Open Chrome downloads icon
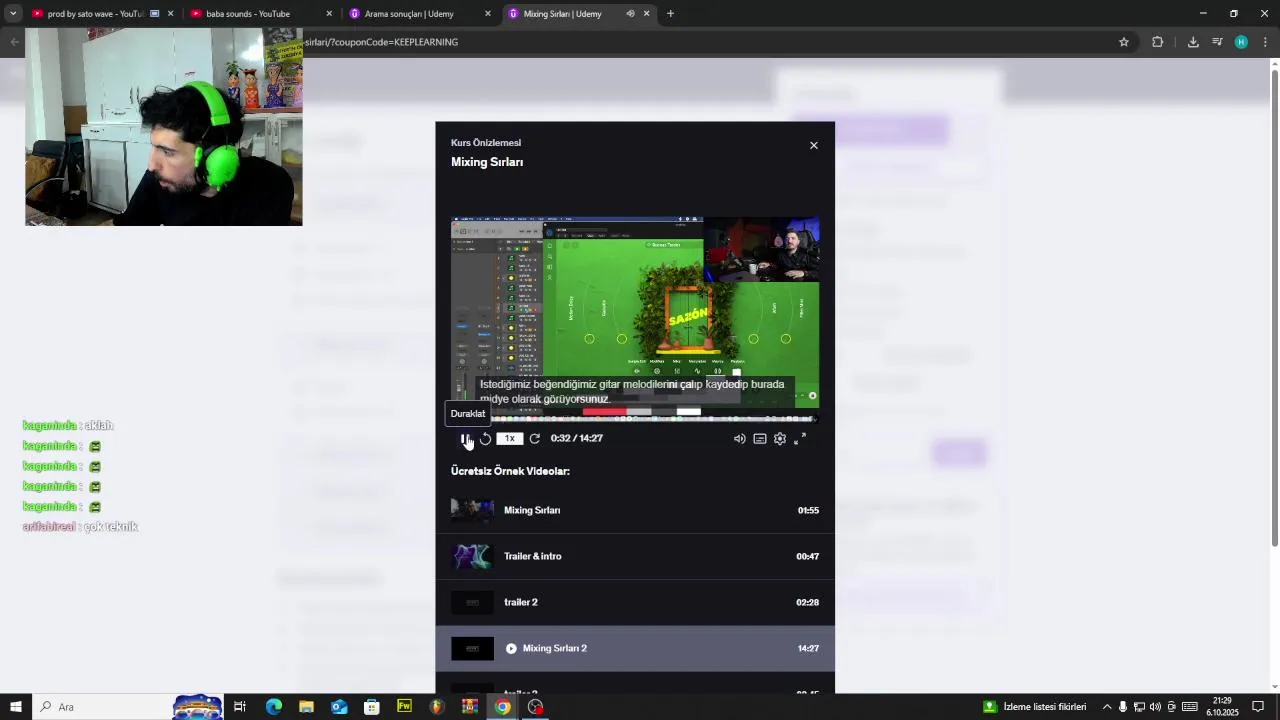Image resolution: width=1280 pixels, height=720 pixels. [x=1193, y=42]
